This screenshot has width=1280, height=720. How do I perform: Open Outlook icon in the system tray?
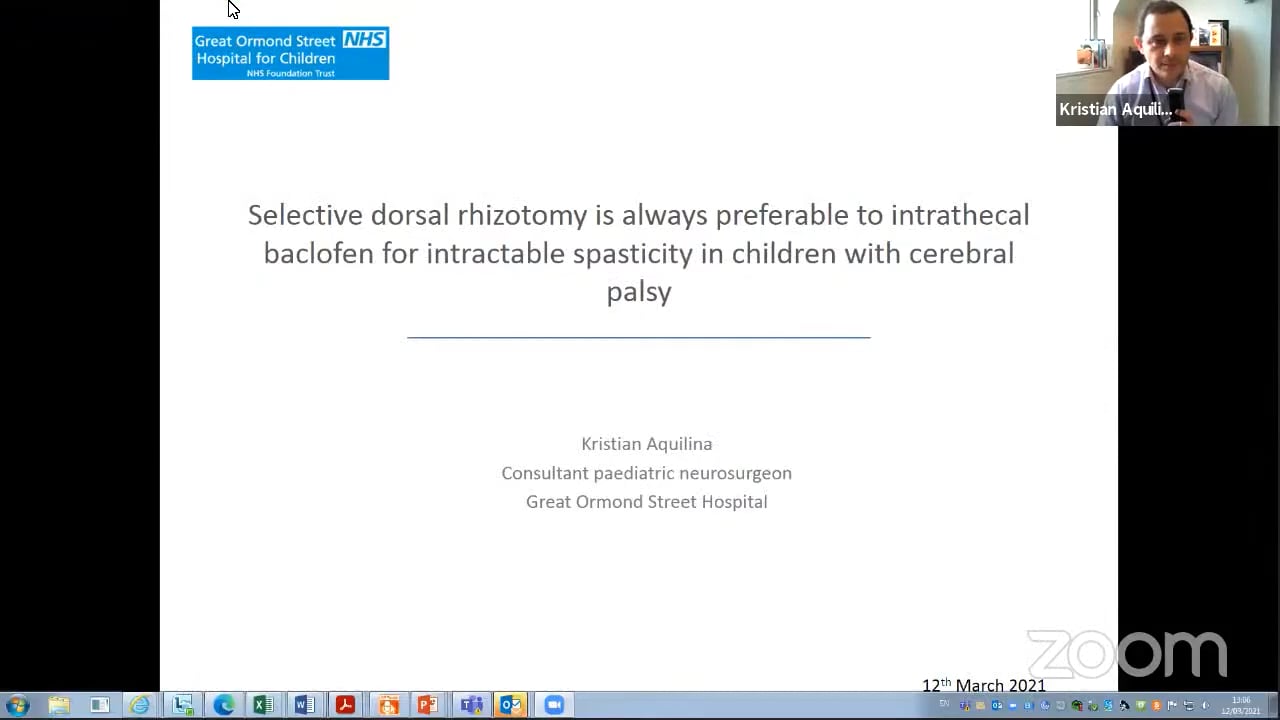[996, 706]
